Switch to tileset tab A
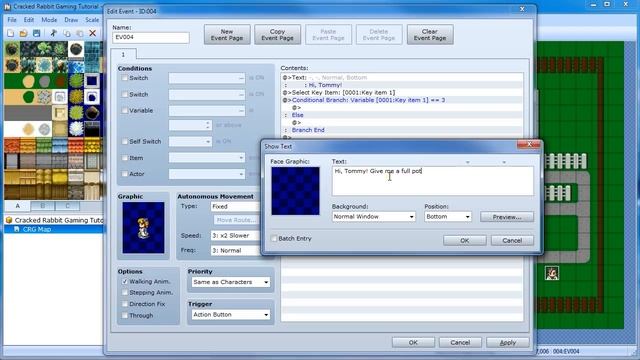 pyautogui.click(x=17, y=206)
